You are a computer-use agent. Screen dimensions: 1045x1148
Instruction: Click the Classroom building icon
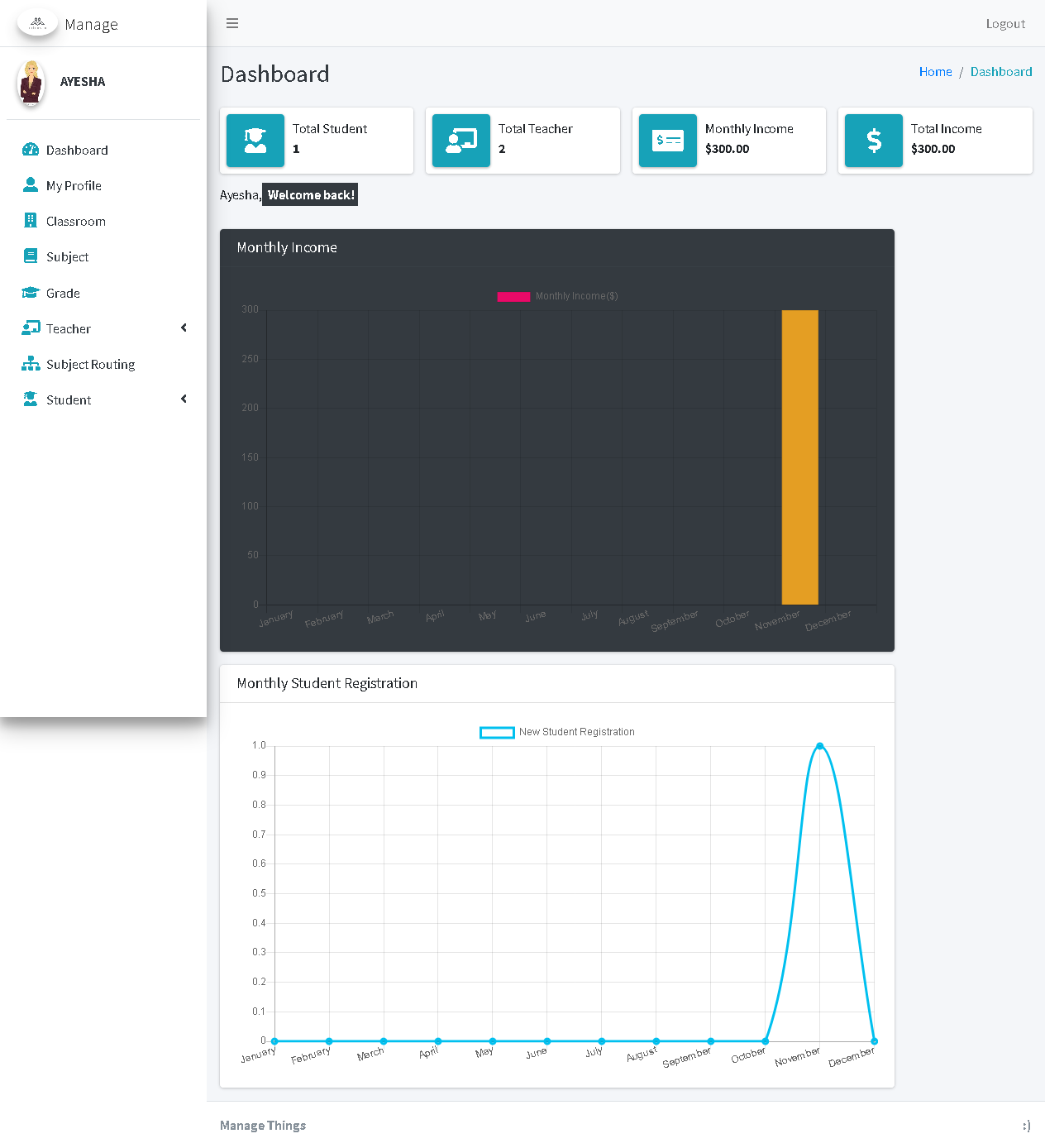coord(31,220)
